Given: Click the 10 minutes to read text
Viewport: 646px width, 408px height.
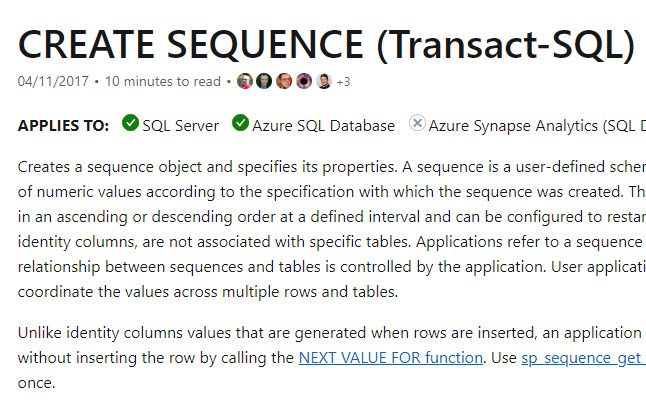Looking at the screenshot, I should coord(163,81).
